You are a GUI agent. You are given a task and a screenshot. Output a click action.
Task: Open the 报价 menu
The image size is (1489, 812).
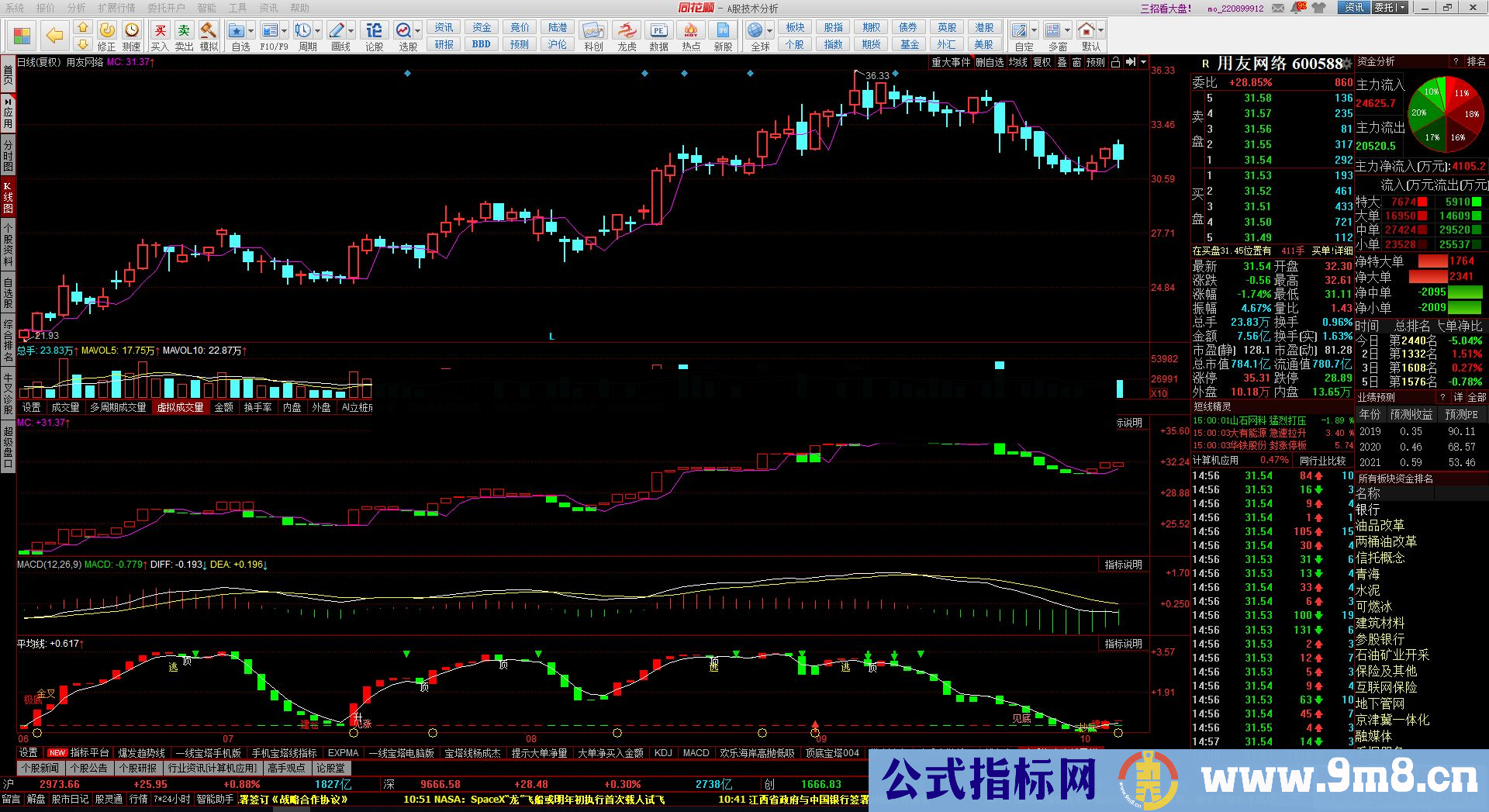coord(46,8)
